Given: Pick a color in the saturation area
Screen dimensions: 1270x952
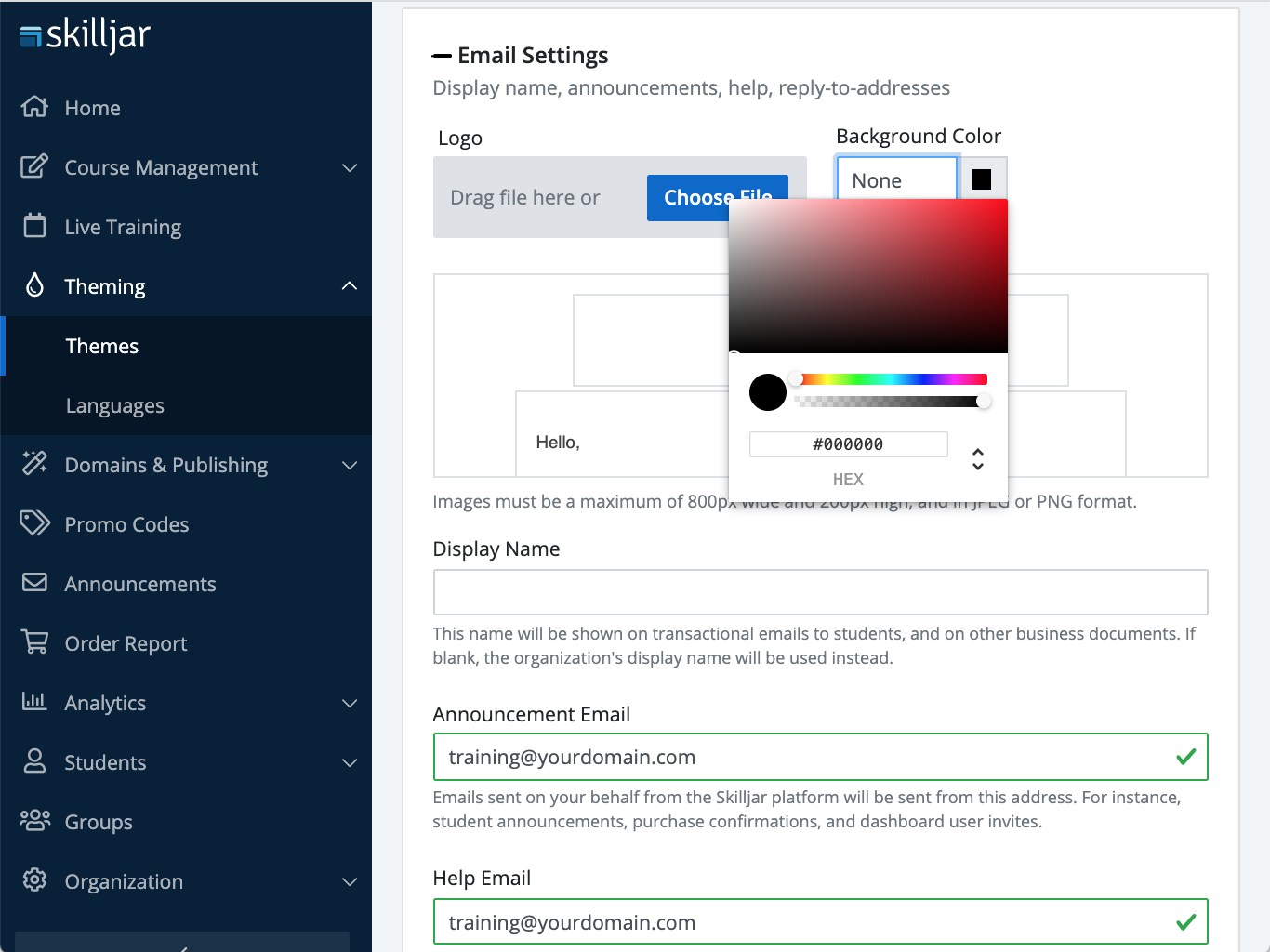Looking at the screenshot, I should 868,276.
